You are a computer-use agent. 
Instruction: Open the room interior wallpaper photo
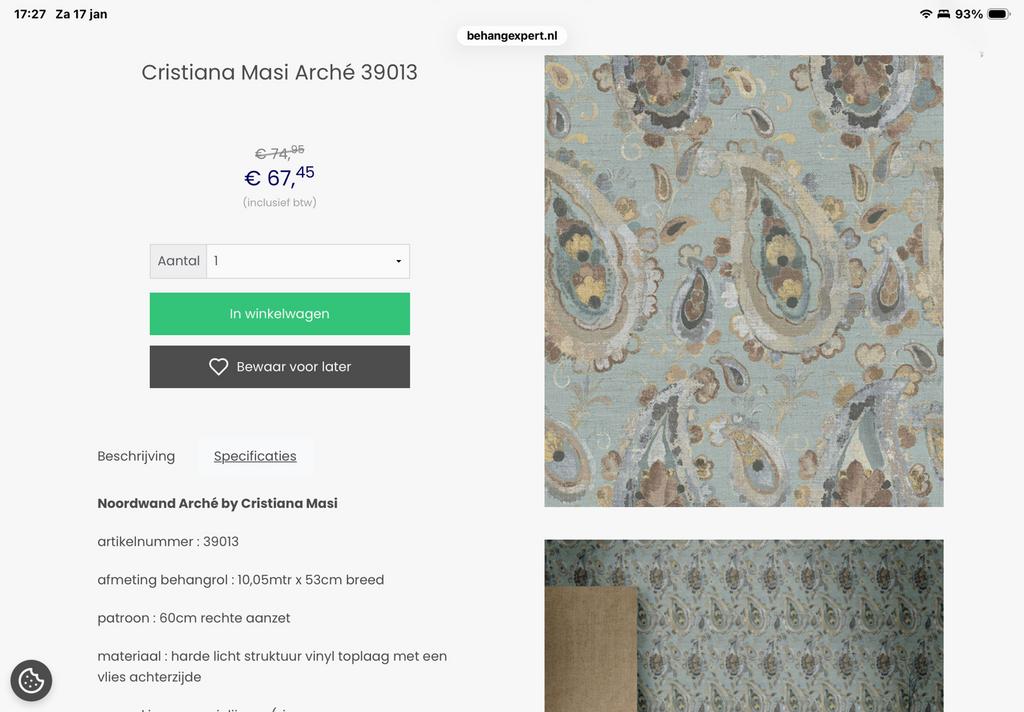(743, 625)
